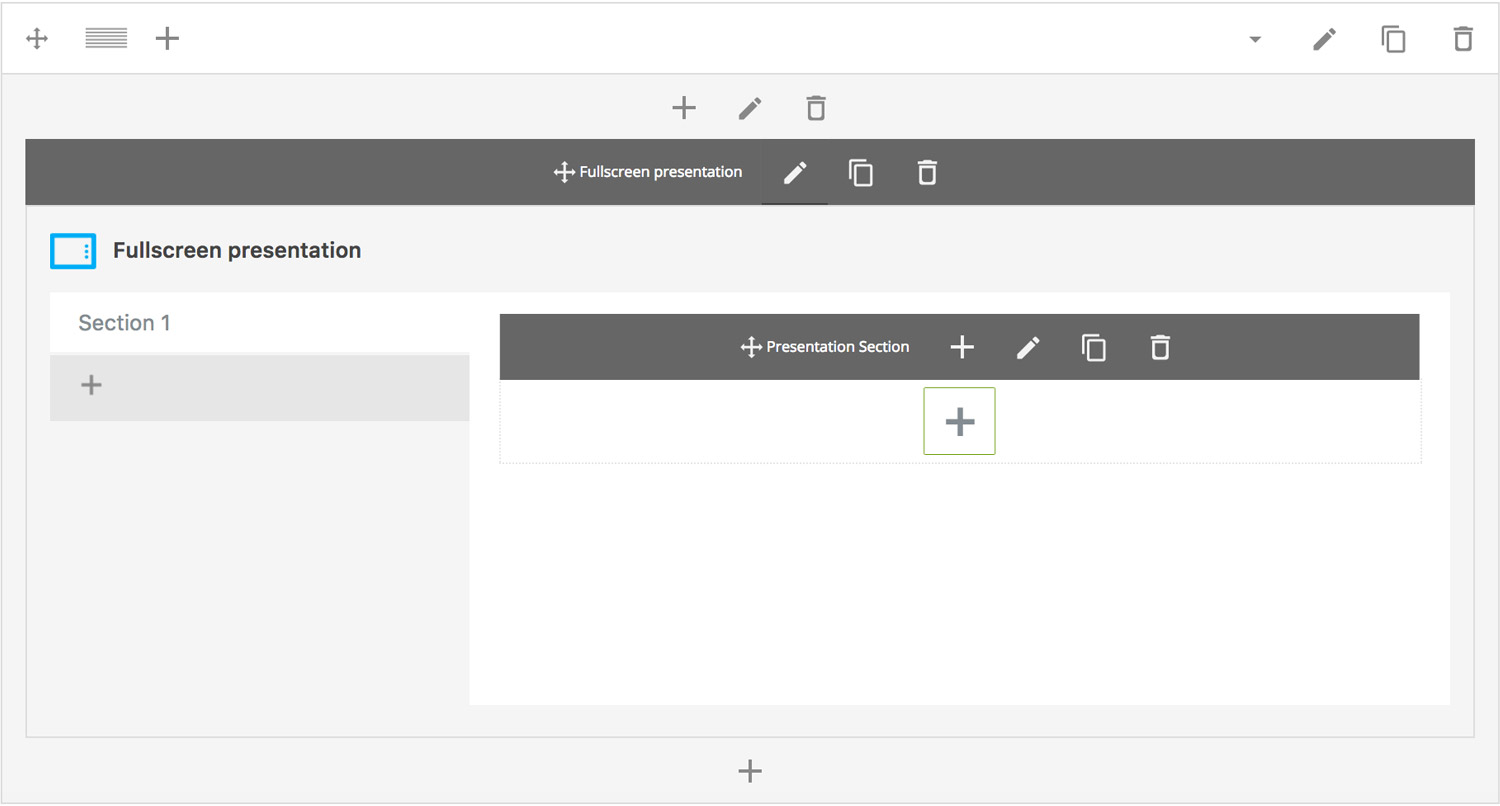Add element via Presentation Section plus

coord(961,347)
